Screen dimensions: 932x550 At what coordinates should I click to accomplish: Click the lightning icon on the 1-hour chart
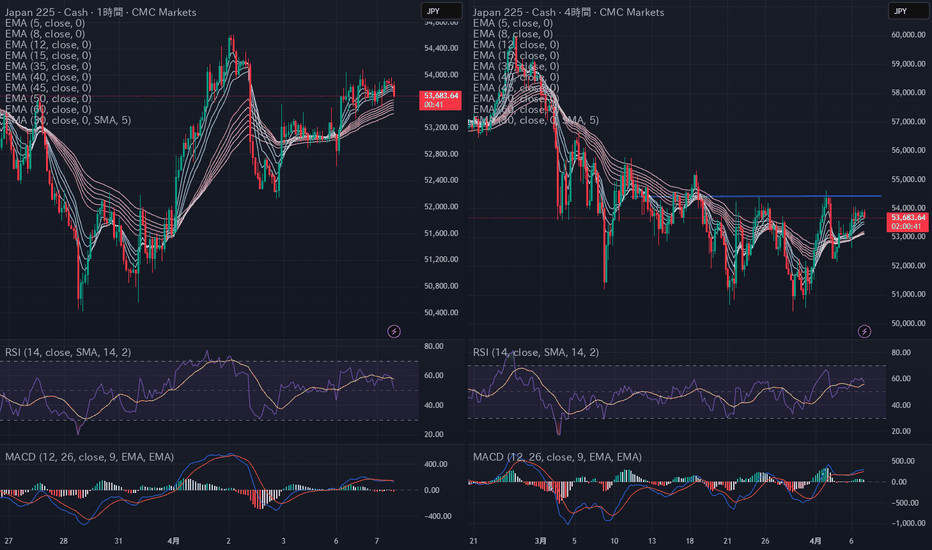(394, 331)
